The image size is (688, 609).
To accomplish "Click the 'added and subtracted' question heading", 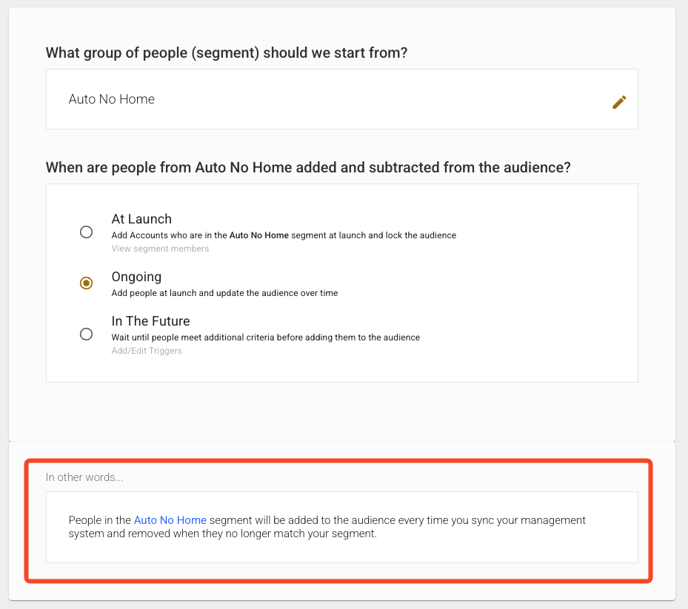I will 308,167.
